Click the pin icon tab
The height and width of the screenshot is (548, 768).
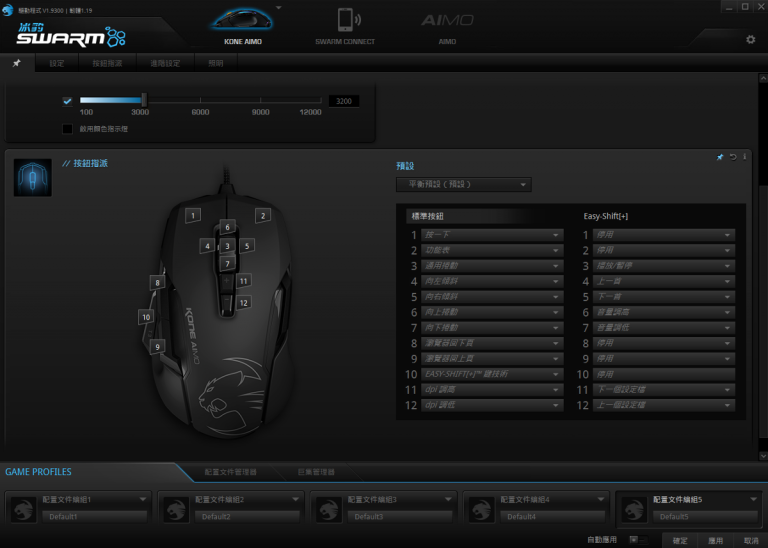(17, 63)
